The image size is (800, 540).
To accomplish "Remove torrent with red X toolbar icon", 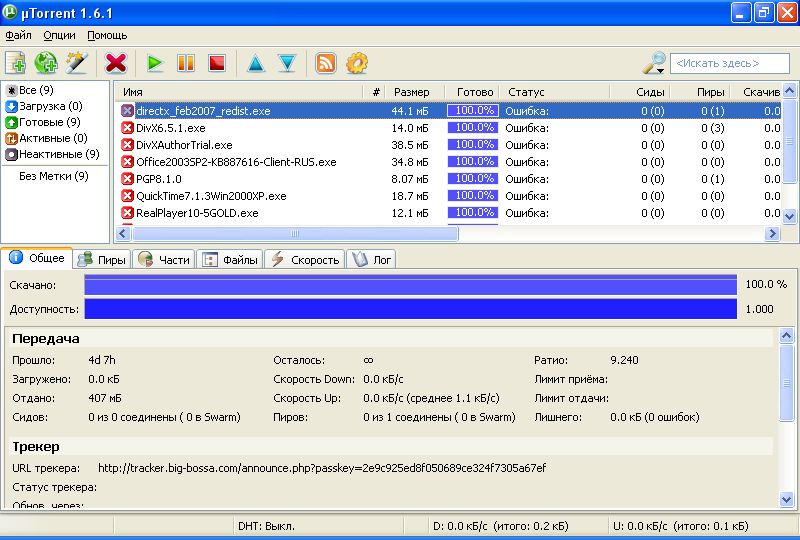I will [x=116, y=63].
